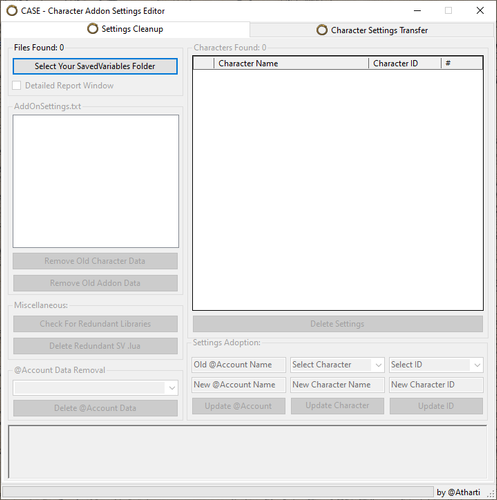The image size is (497, 500).
Task: Click the 'Characters Found: 0' label
Action: [230, 48]
